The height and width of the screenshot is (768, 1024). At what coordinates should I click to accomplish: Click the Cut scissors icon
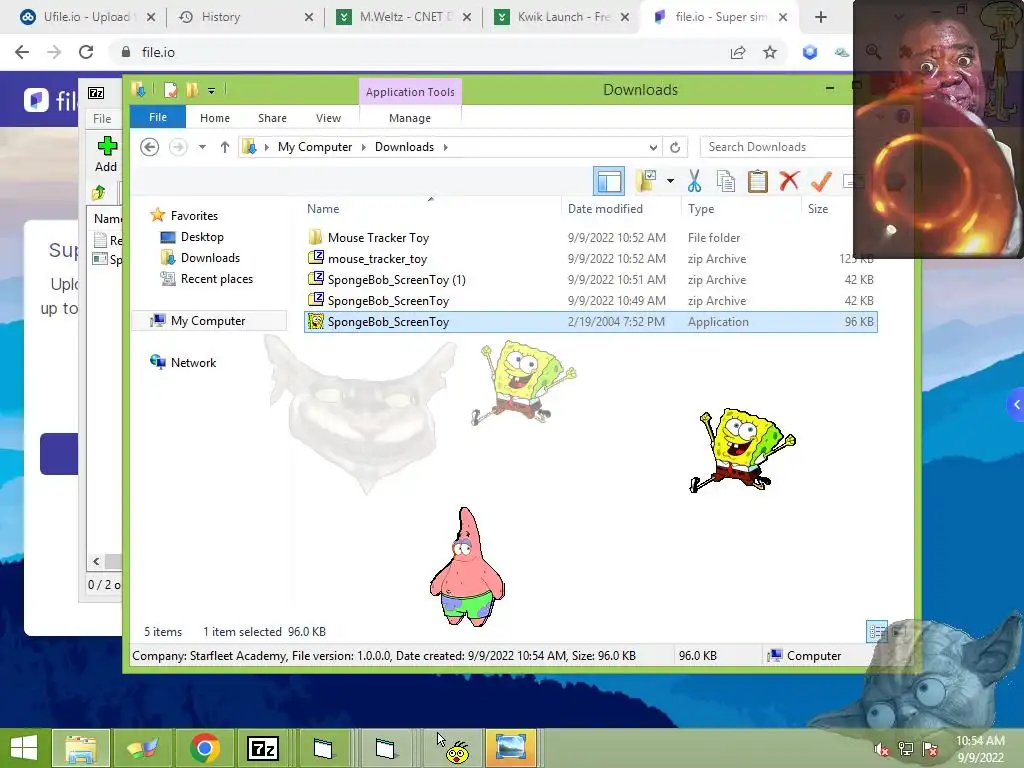click(x=694, y=181)
